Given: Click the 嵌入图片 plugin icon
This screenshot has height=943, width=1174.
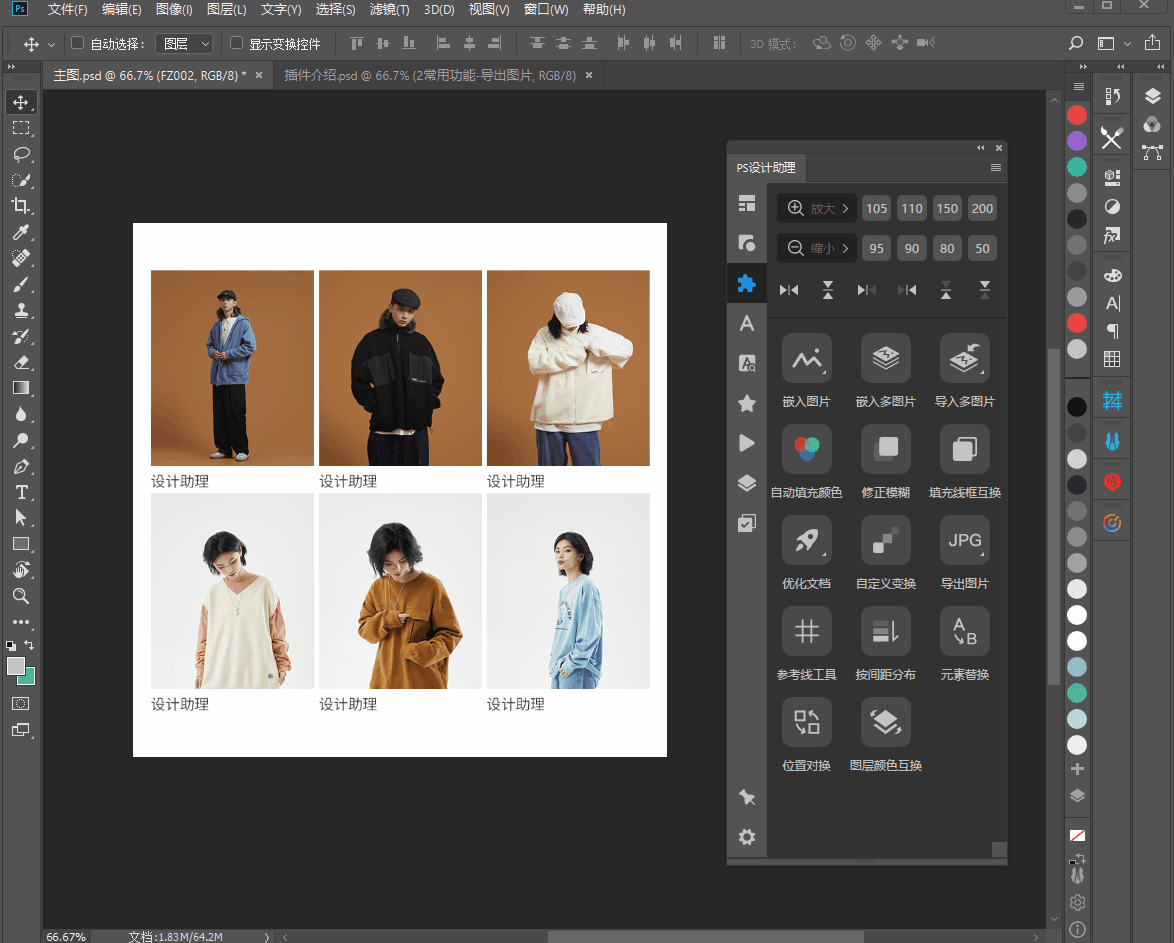Looking at the screenshot, I should pyautogui.click(x=806, y=358).
